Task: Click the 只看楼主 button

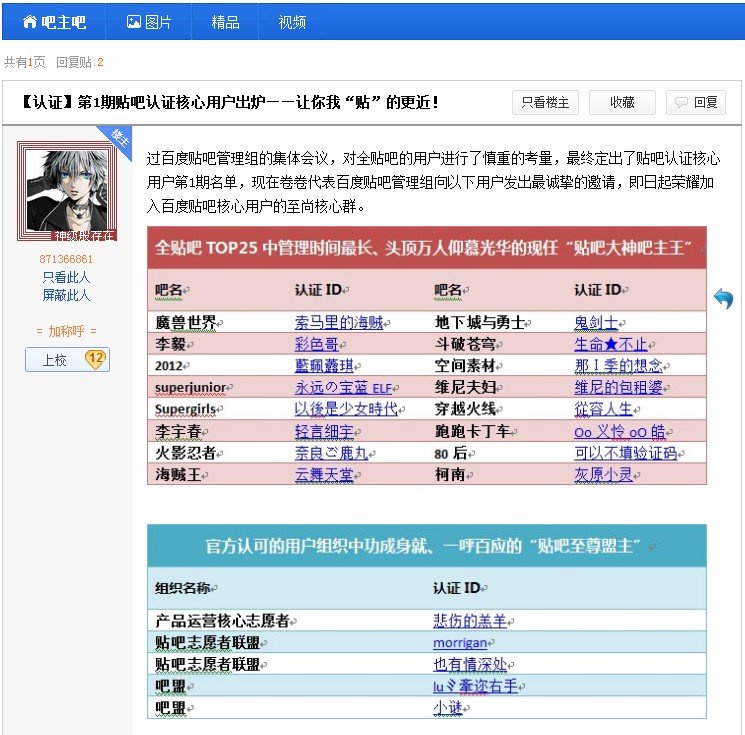Action: tap(545, 102)
